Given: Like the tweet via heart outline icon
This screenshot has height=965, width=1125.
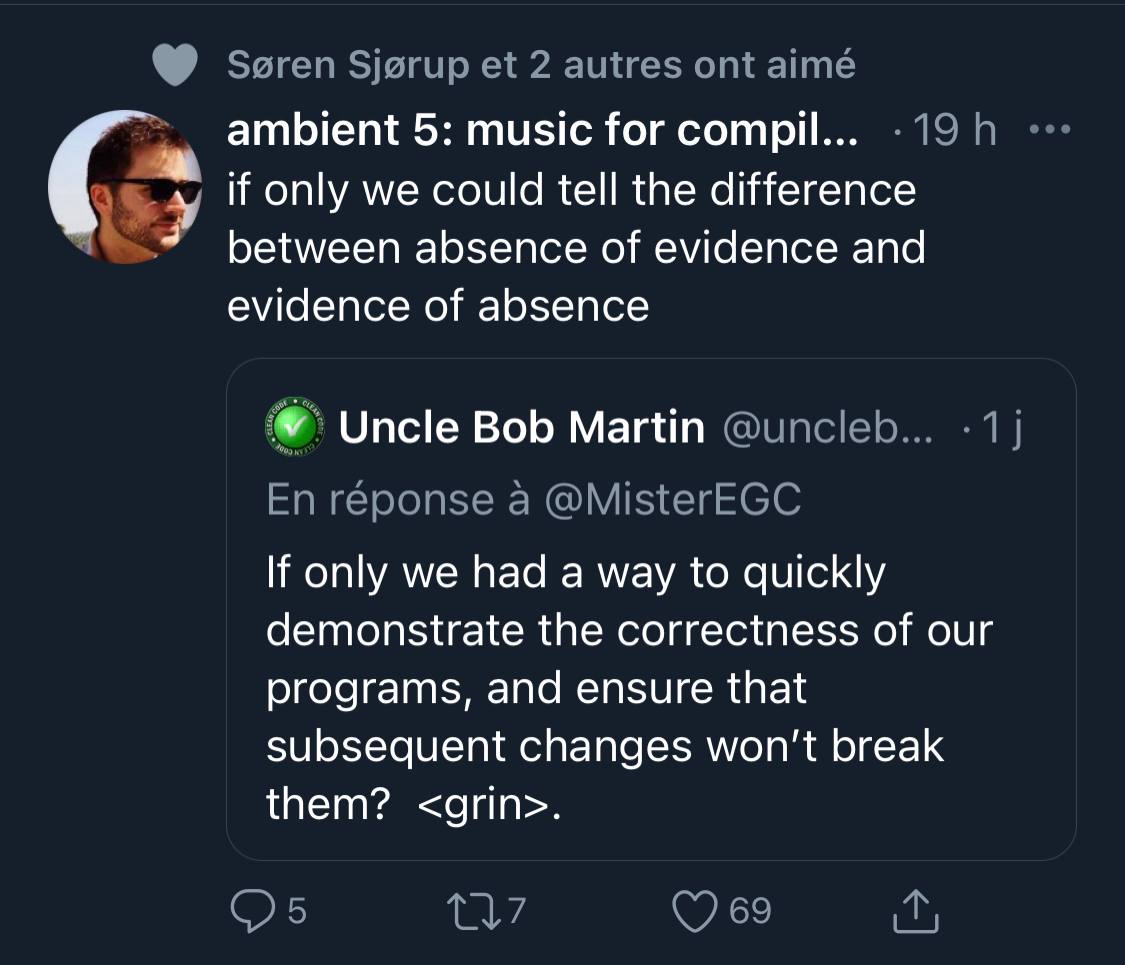Looking at the screenshot, I should 697,911.
